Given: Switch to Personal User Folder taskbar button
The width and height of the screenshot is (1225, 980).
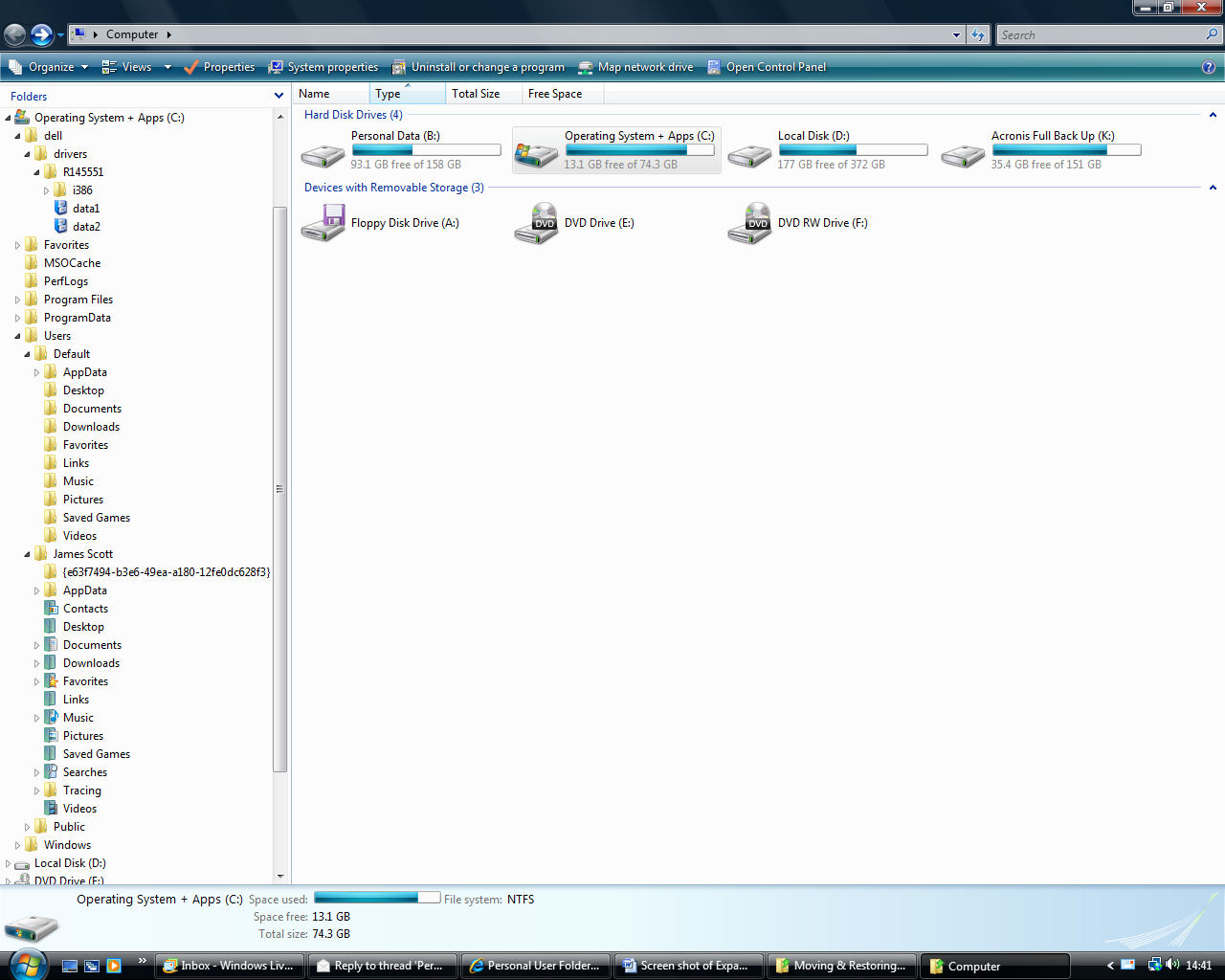Looking at the screenshot, I should point(536,966).
